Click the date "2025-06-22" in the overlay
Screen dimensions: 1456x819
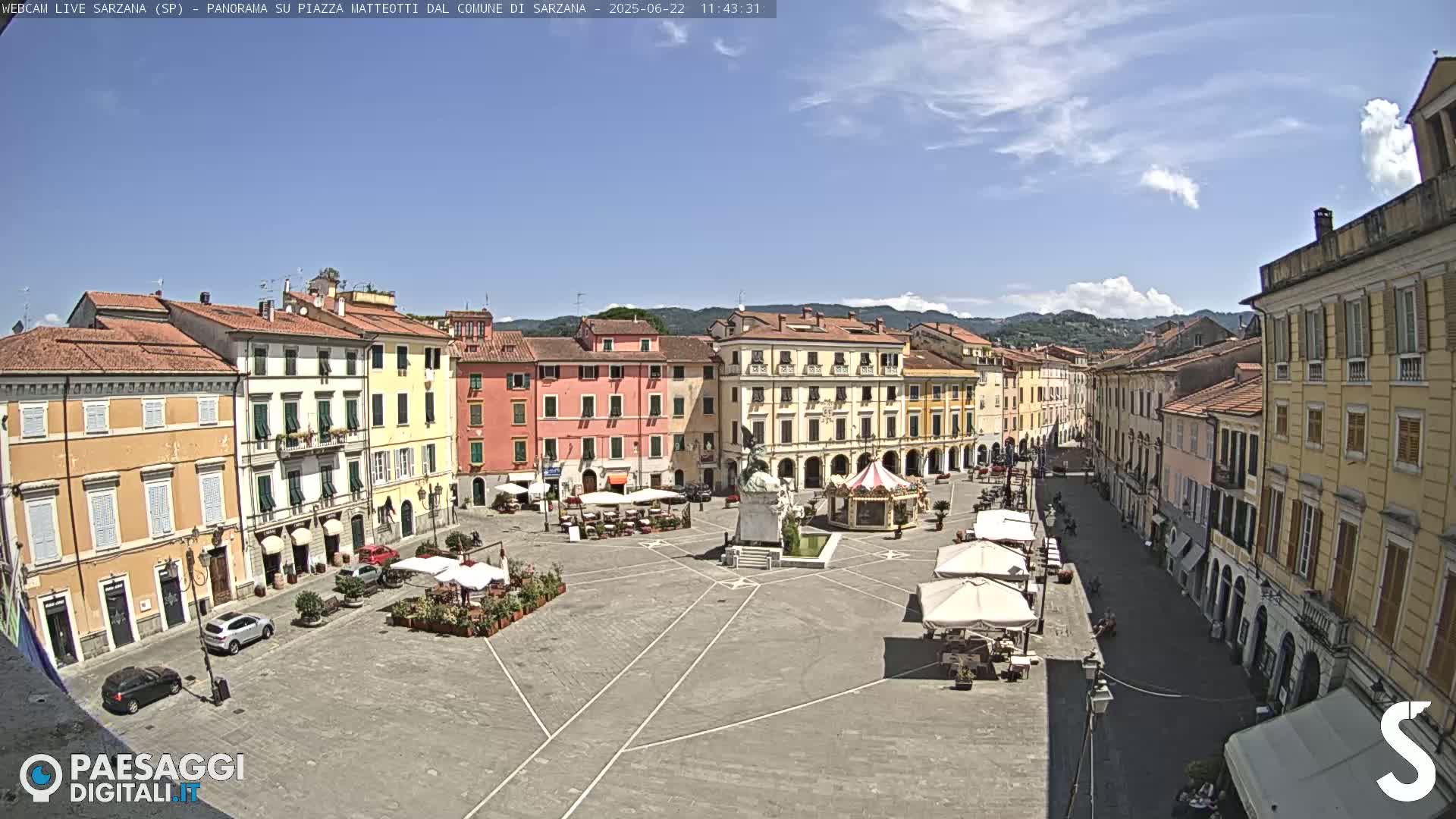646,8
